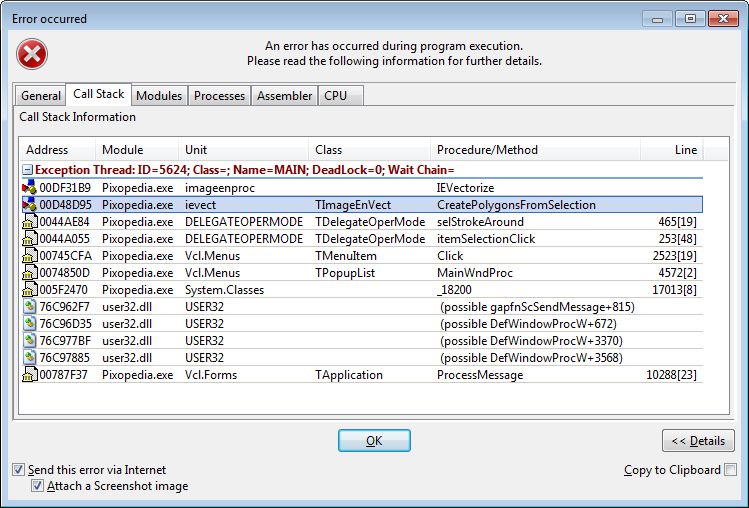749x508 pixels.
Task: Click the possible DefWindowProcW+3568 entry
Action: click(531, 358)
